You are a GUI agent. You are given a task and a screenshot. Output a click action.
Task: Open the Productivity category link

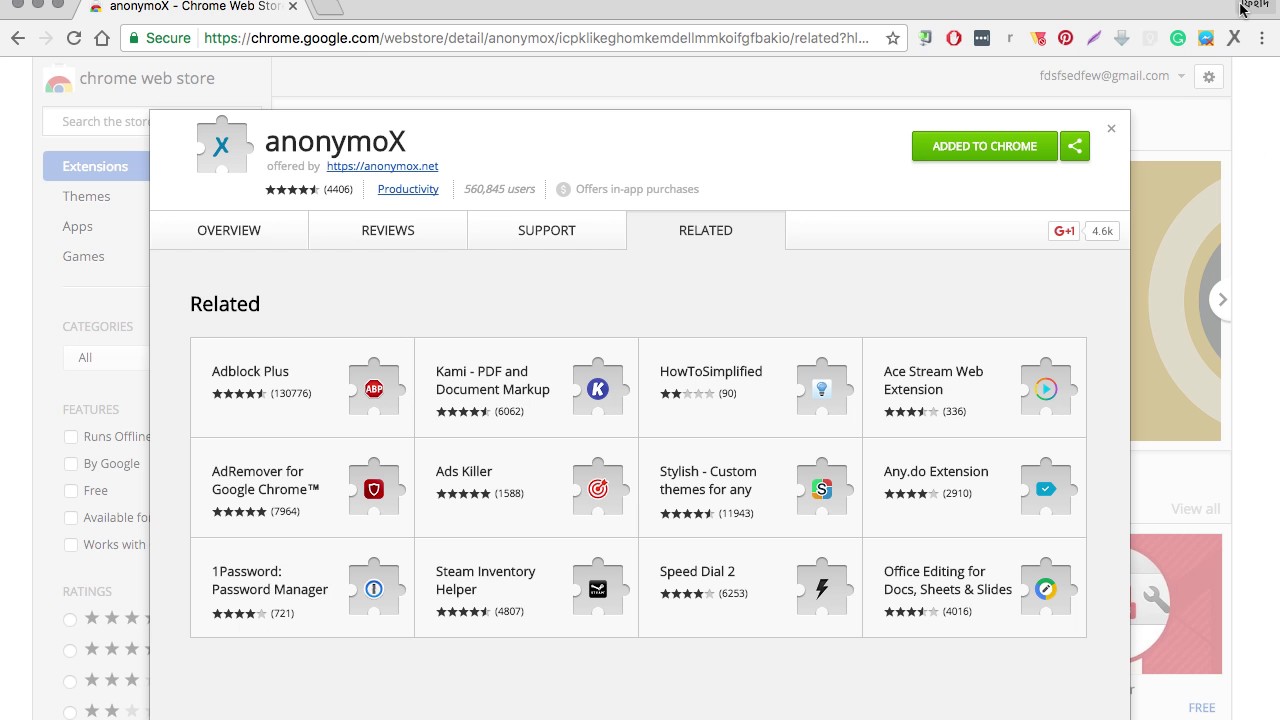408,189
